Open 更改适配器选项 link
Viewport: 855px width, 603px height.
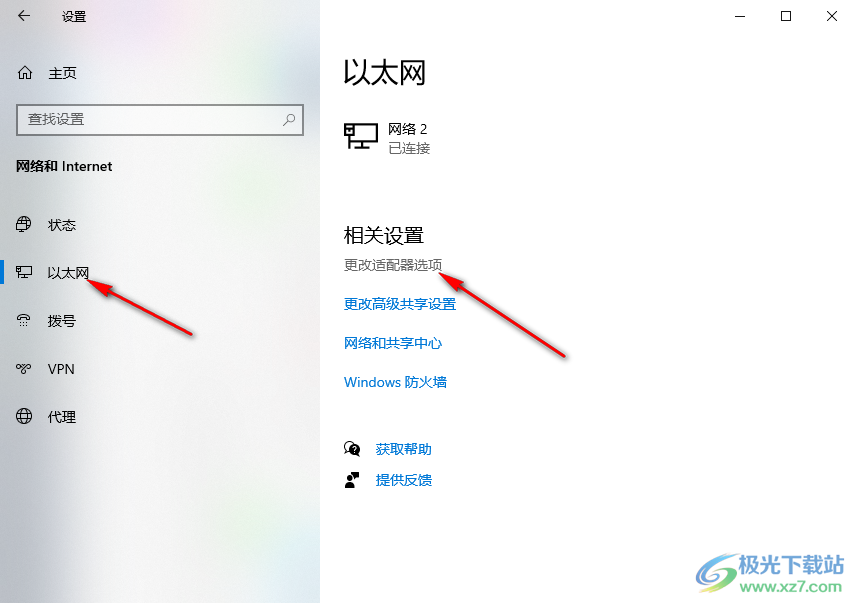[x=393, y=265]
